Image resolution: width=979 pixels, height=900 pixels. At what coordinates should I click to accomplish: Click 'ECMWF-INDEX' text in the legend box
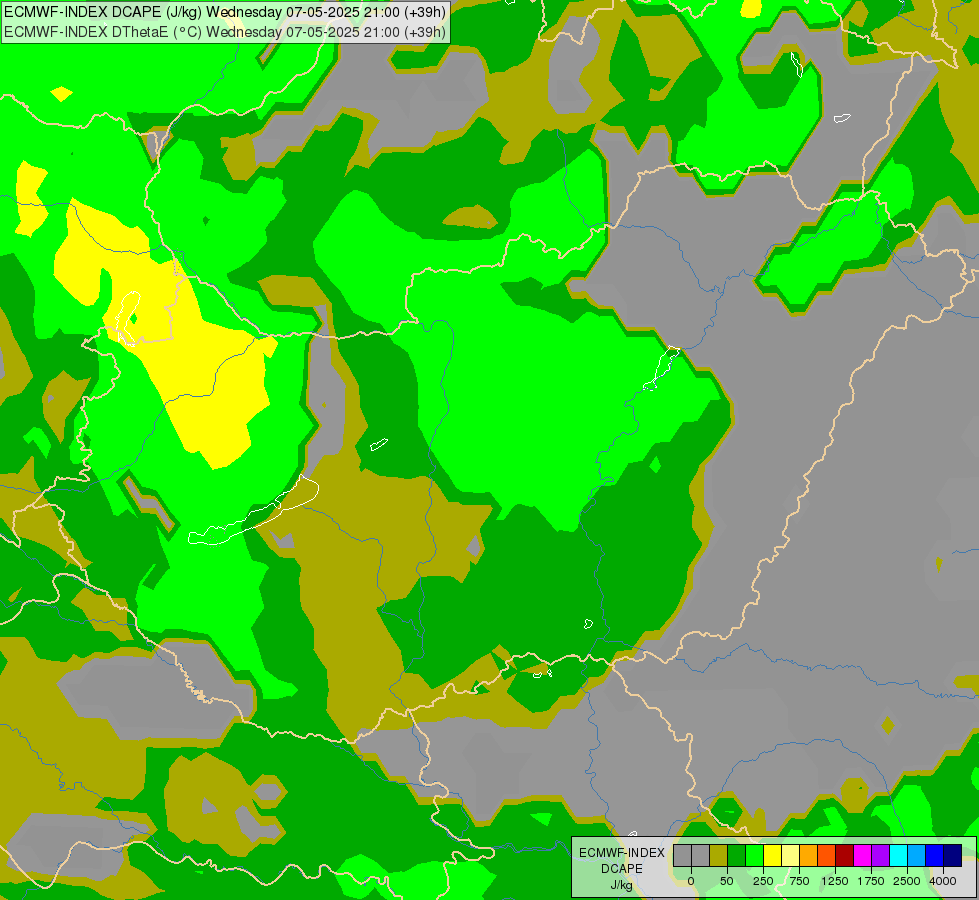point(622,853)
